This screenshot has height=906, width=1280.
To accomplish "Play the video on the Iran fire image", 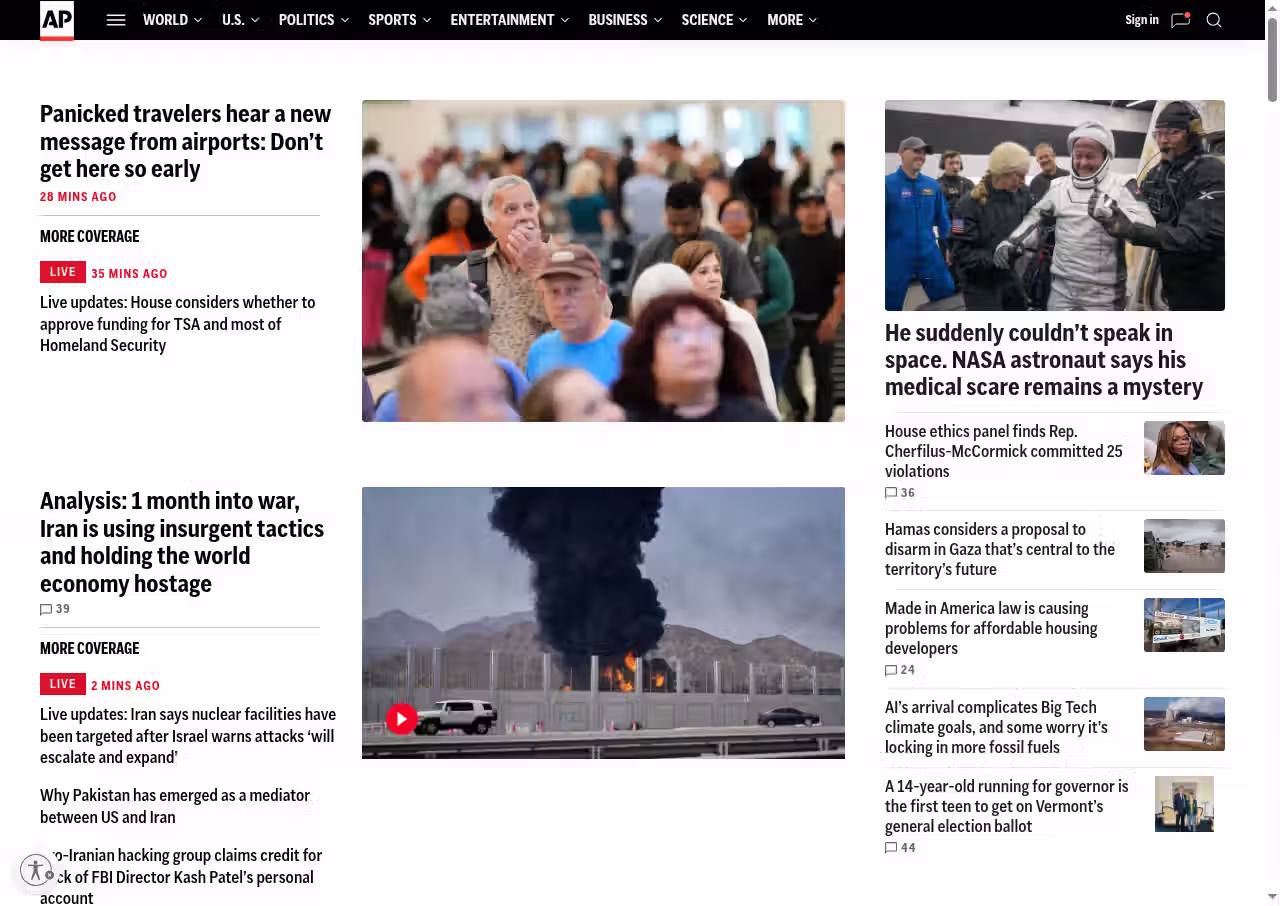I will click(402, 718).
